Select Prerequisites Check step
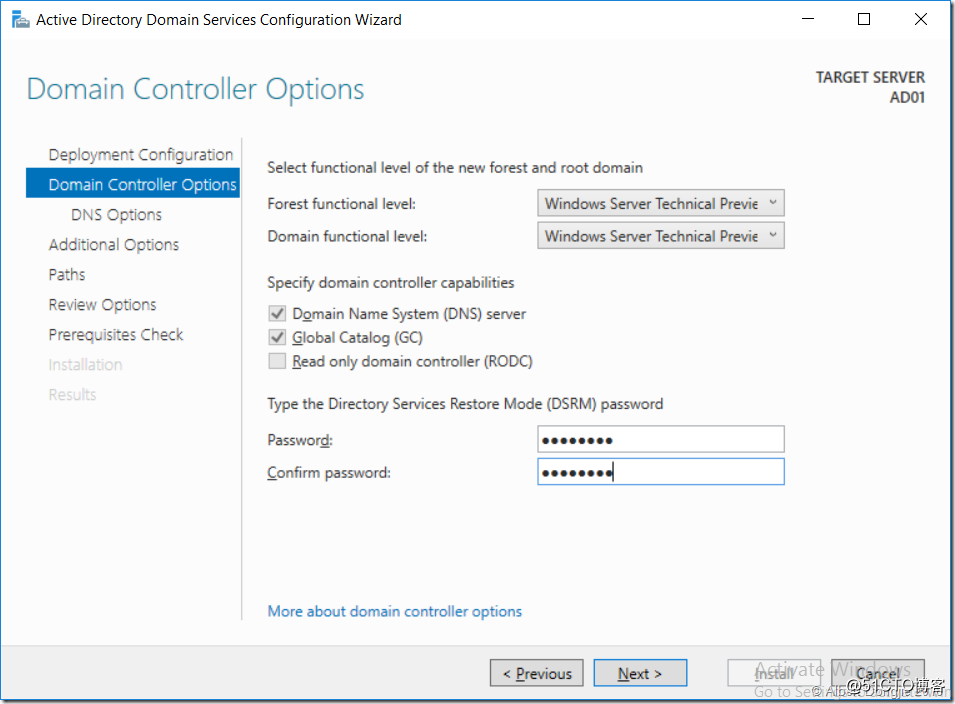This screenshot has width=955, height=704. (116, 334)
